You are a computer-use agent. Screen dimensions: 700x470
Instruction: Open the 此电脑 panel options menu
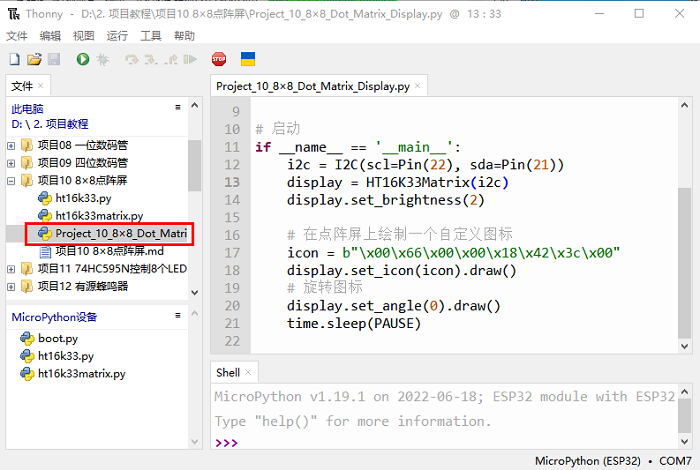pyautogui.click(x=177, y=107)
